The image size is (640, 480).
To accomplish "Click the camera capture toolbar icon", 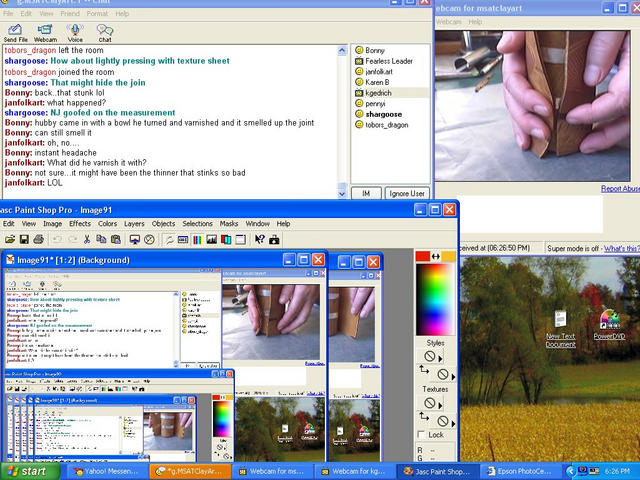I will [274, 240].
